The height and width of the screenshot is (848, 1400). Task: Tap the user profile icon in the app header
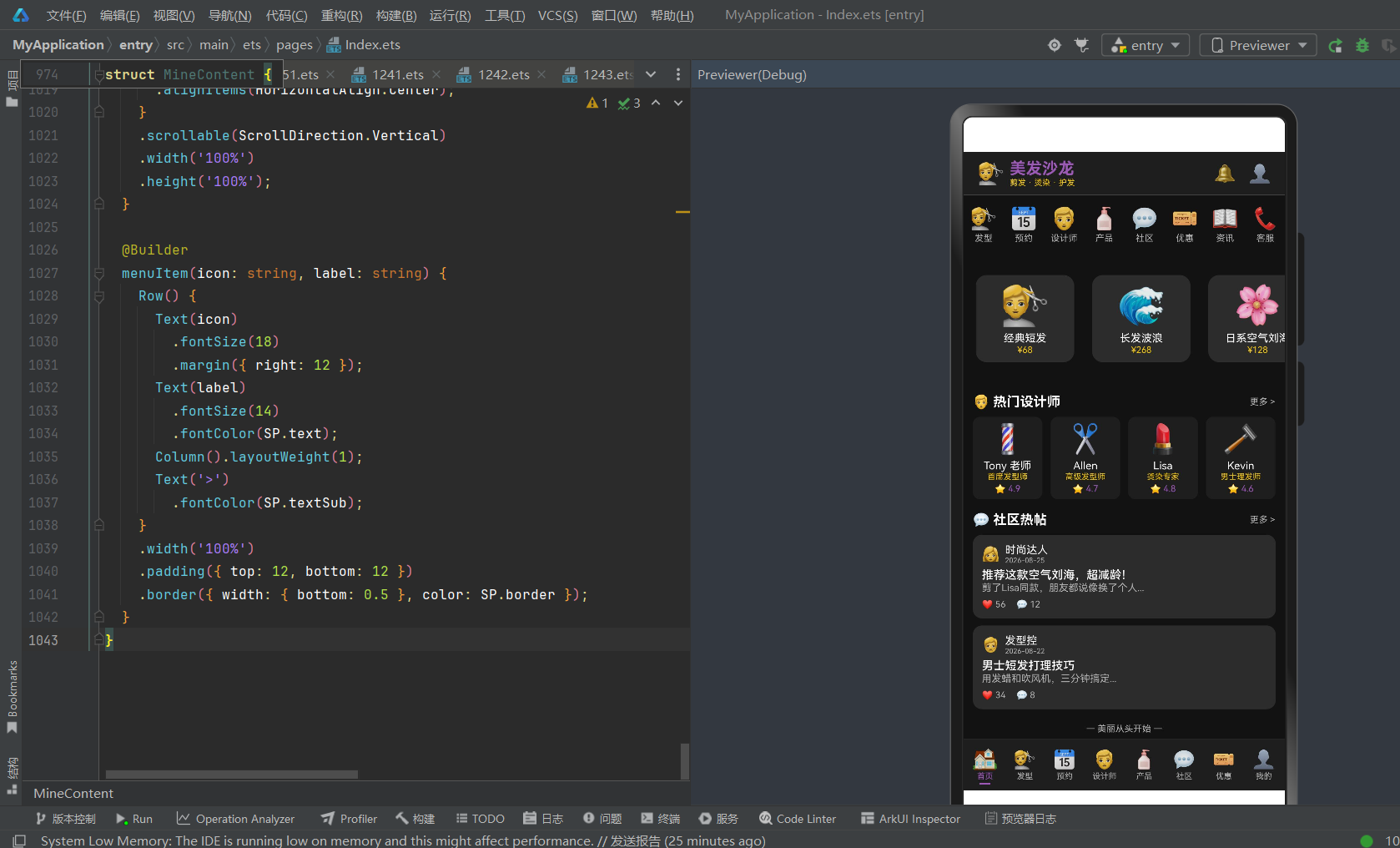[x=1260, y=174]
